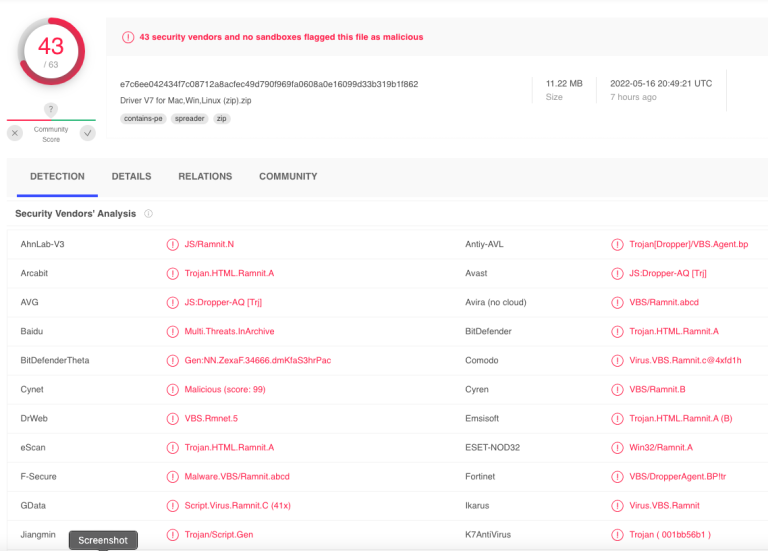Click the question mark community score badge
Image resolution: width=768 pixels, height=551 pixels.
50,109
